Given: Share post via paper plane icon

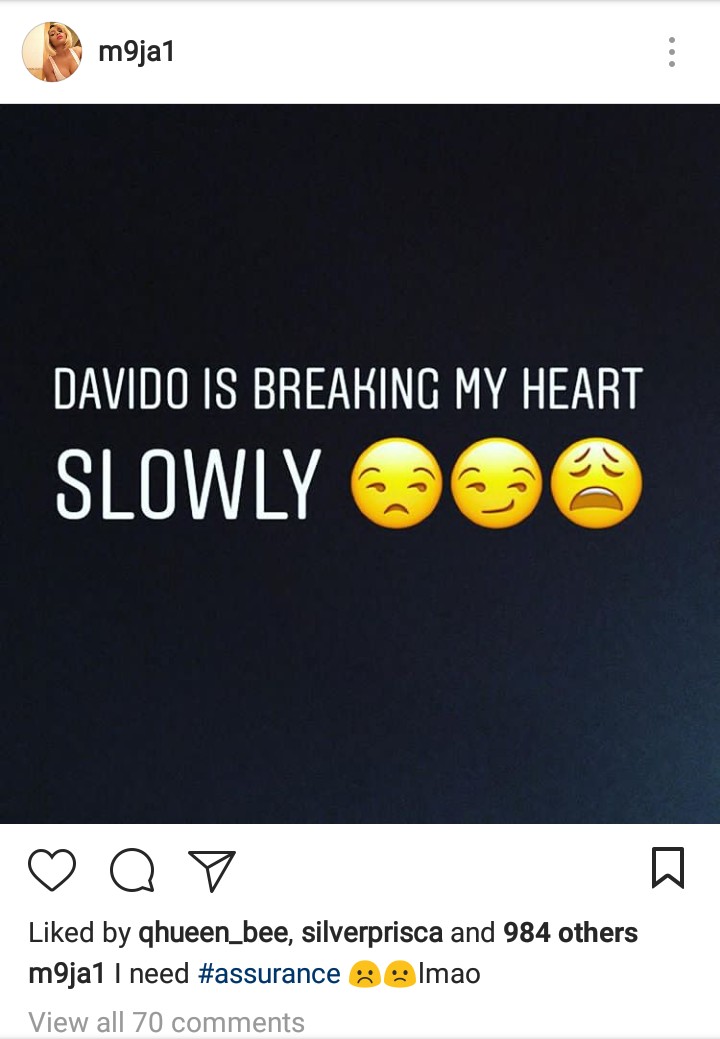Looking at the screenshot, I should point(212,870).
